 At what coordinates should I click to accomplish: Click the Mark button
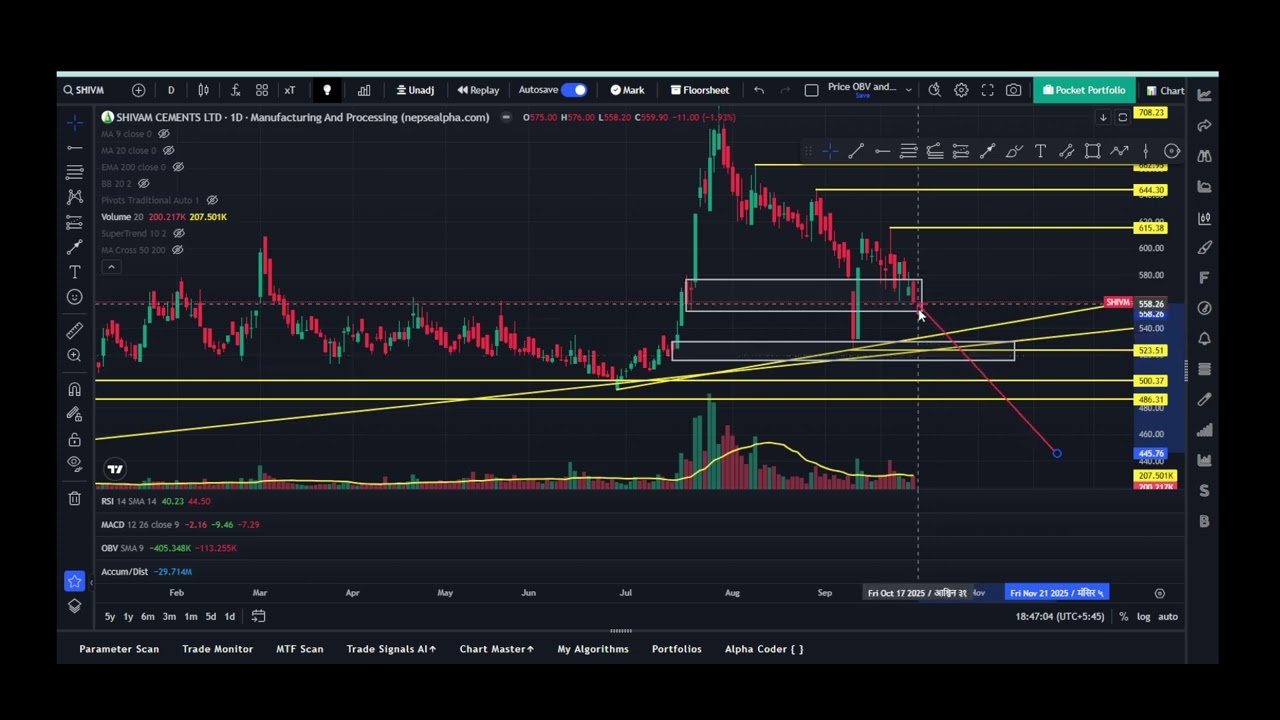click(627, 90)
